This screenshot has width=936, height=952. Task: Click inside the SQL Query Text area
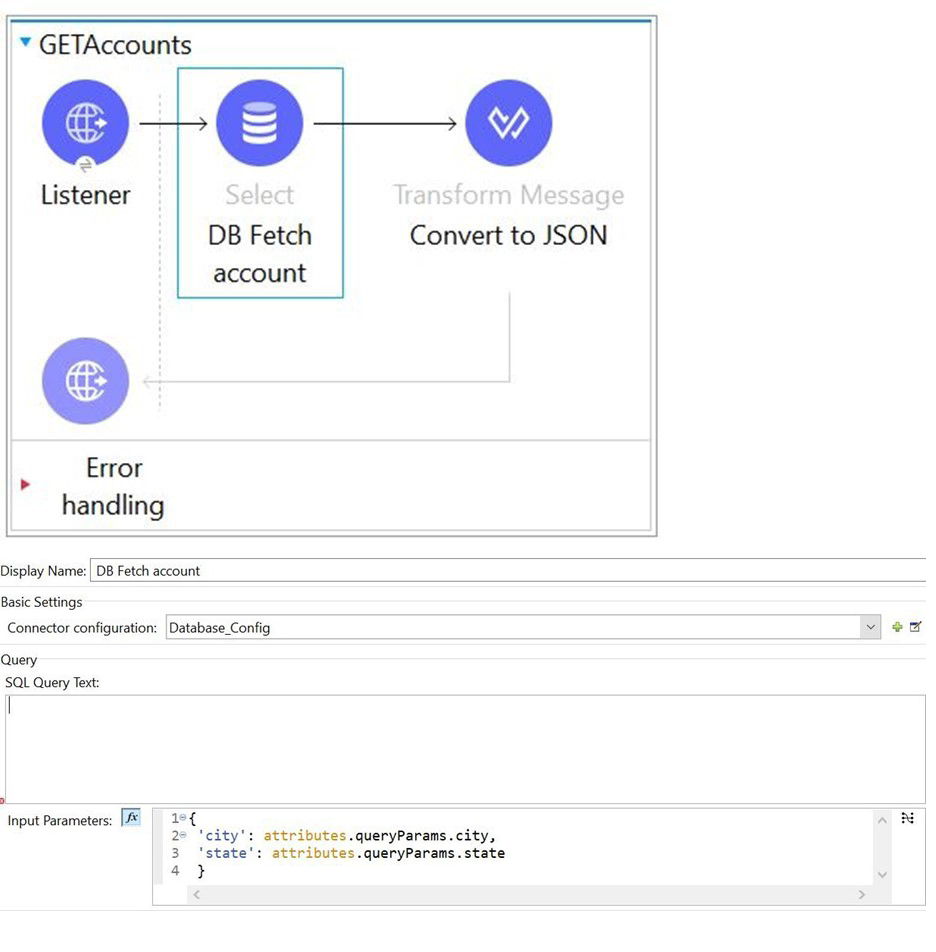[x=460, y=748]
